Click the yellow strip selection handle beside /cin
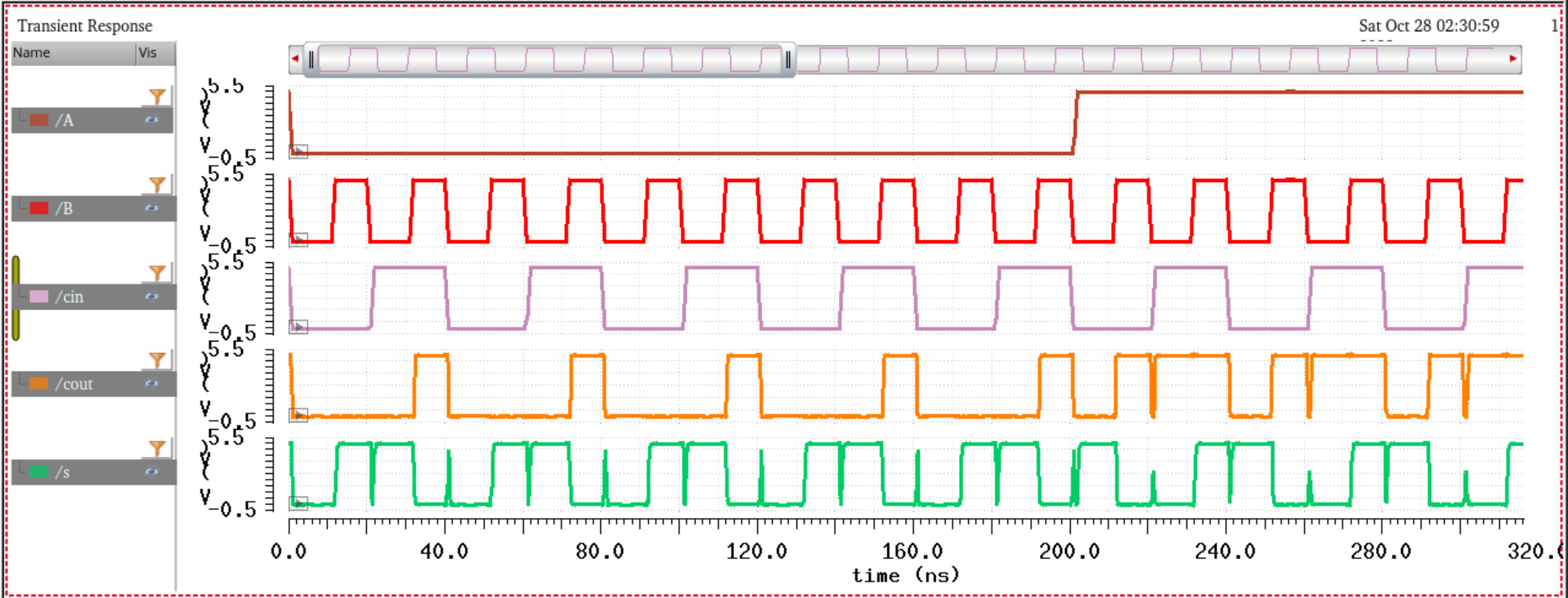Image resolution: width=1568 pixels, height=598 pixels. tap(16, 298)
